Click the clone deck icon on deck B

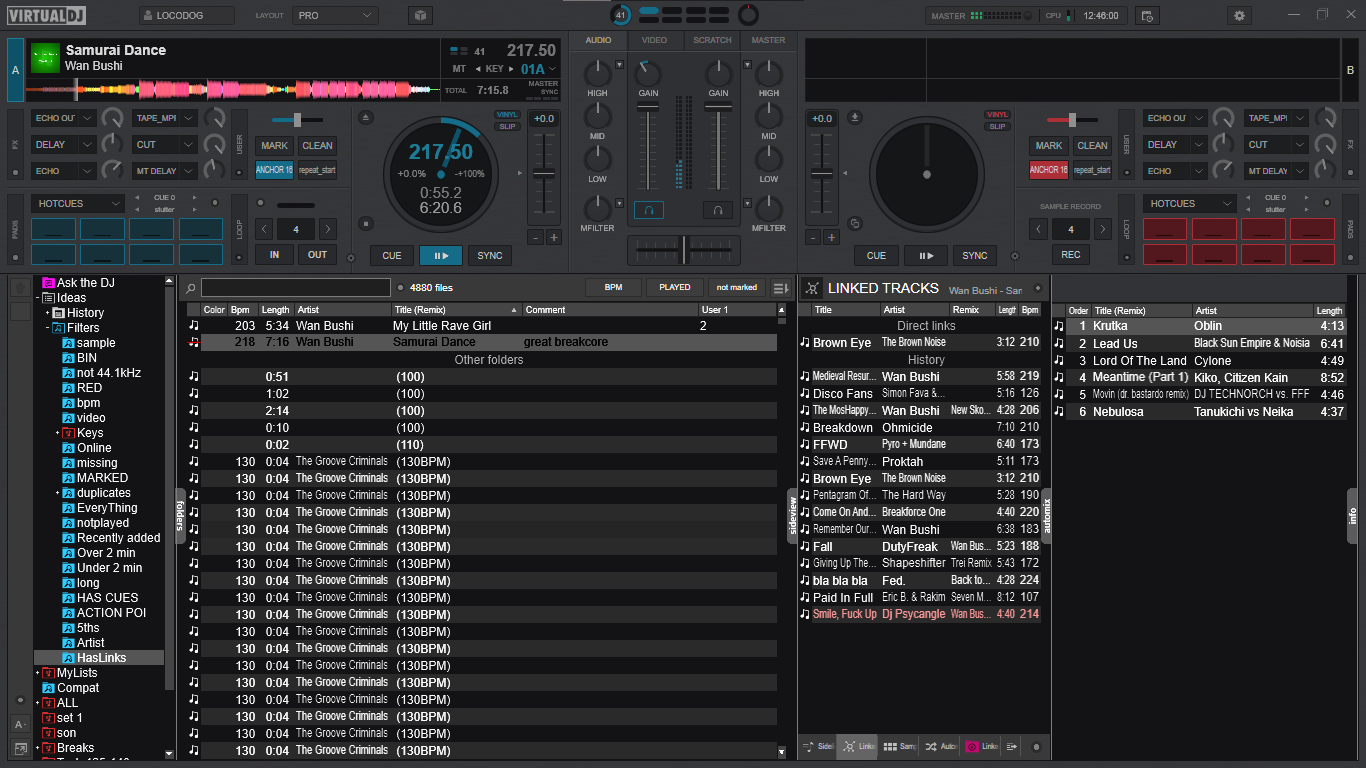[x=855, y=224]
